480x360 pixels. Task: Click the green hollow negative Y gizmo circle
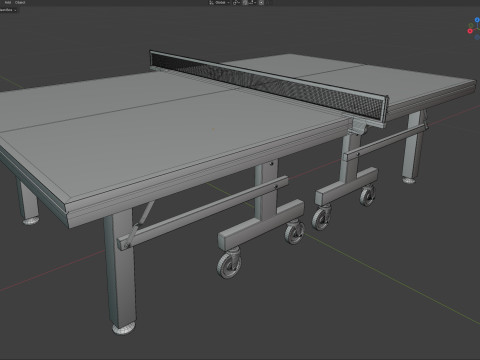point(471,25)
